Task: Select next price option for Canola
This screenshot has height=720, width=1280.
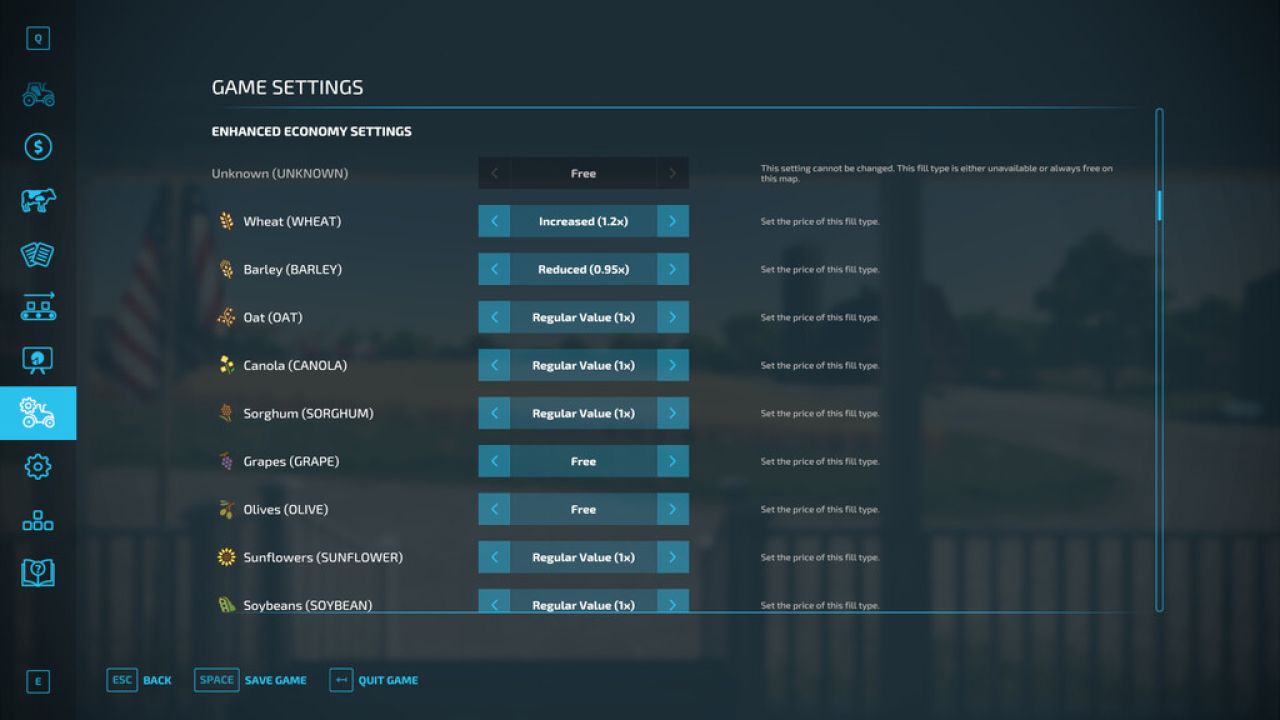Action: coord(672,365)
